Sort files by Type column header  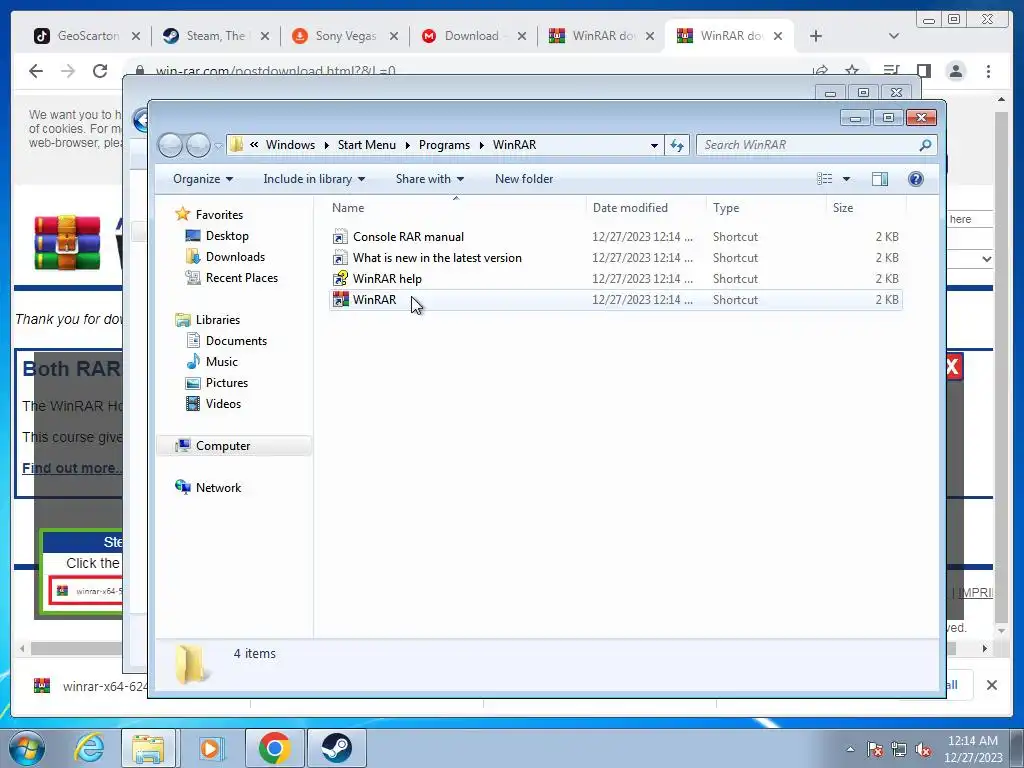pos(766,208)
